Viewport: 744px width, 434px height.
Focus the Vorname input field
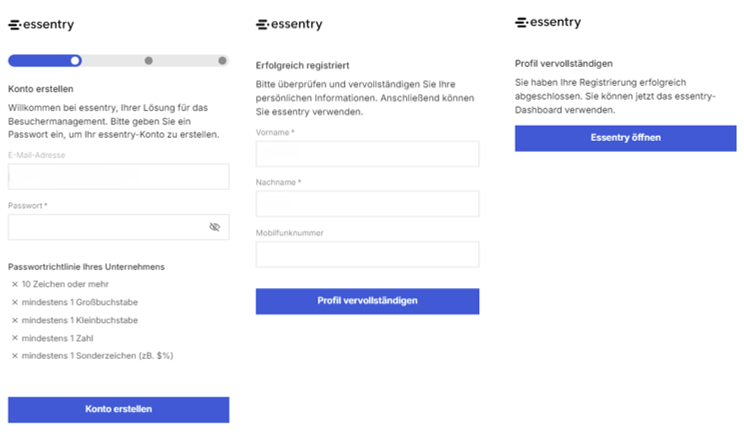tap(367, 154)
